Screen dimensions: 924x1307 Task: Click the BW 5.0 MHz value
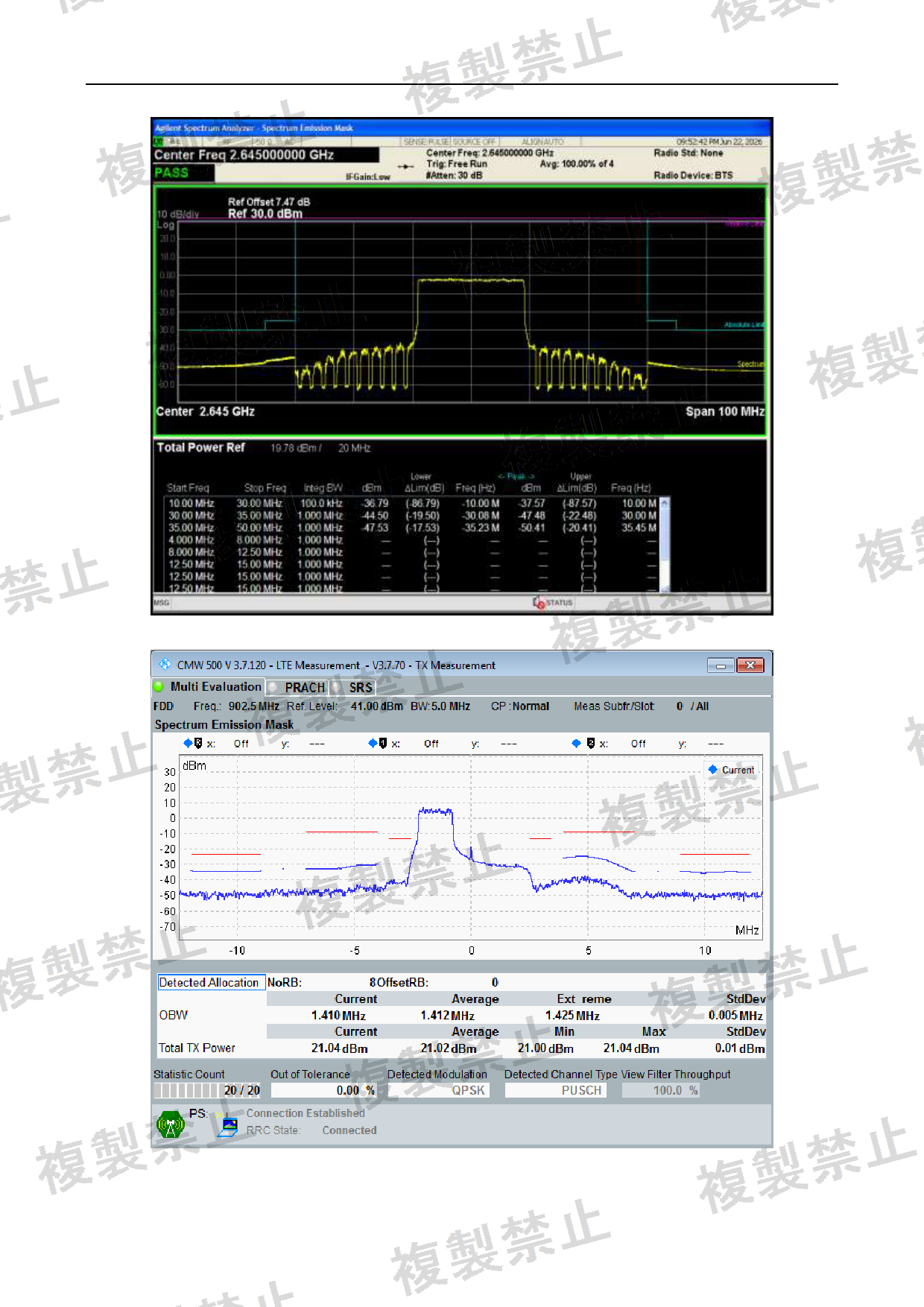(x=451, y=706)
